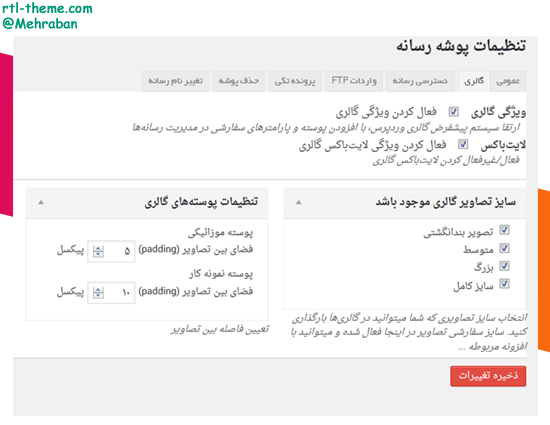Collapse the سایز تصاویر گالری panel

click(x=299, y=202)
